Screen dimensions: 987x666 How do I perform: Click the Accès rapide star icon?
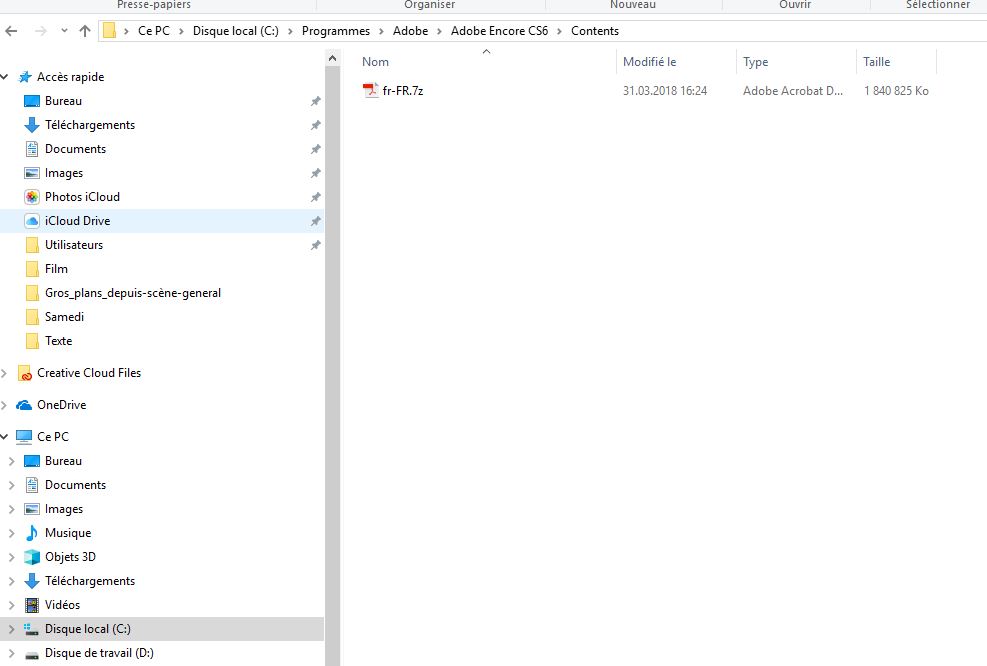(x=25, y=77)
